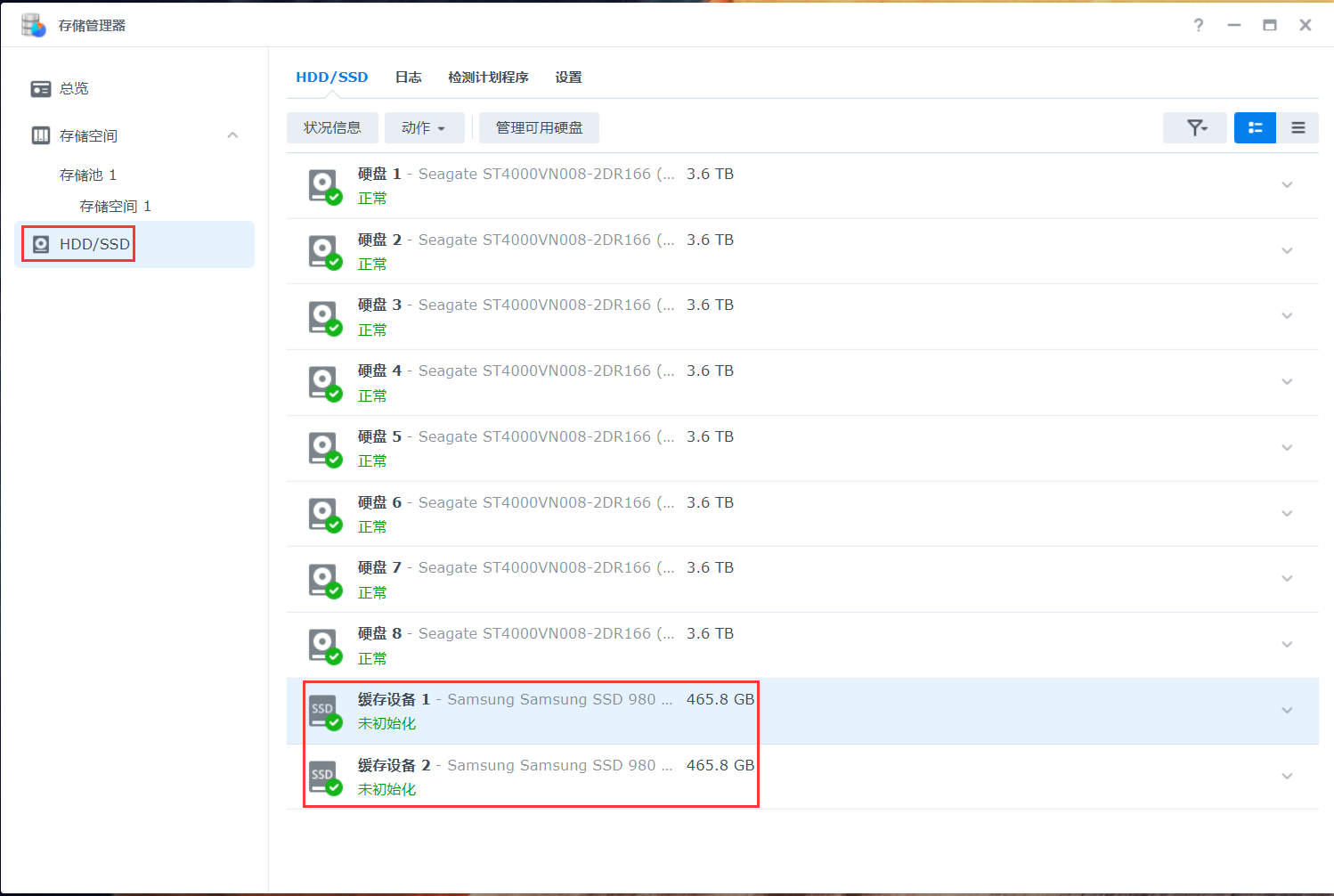Expand details for 硬盘 3
1334x896 pixels.
point(1286,316)
